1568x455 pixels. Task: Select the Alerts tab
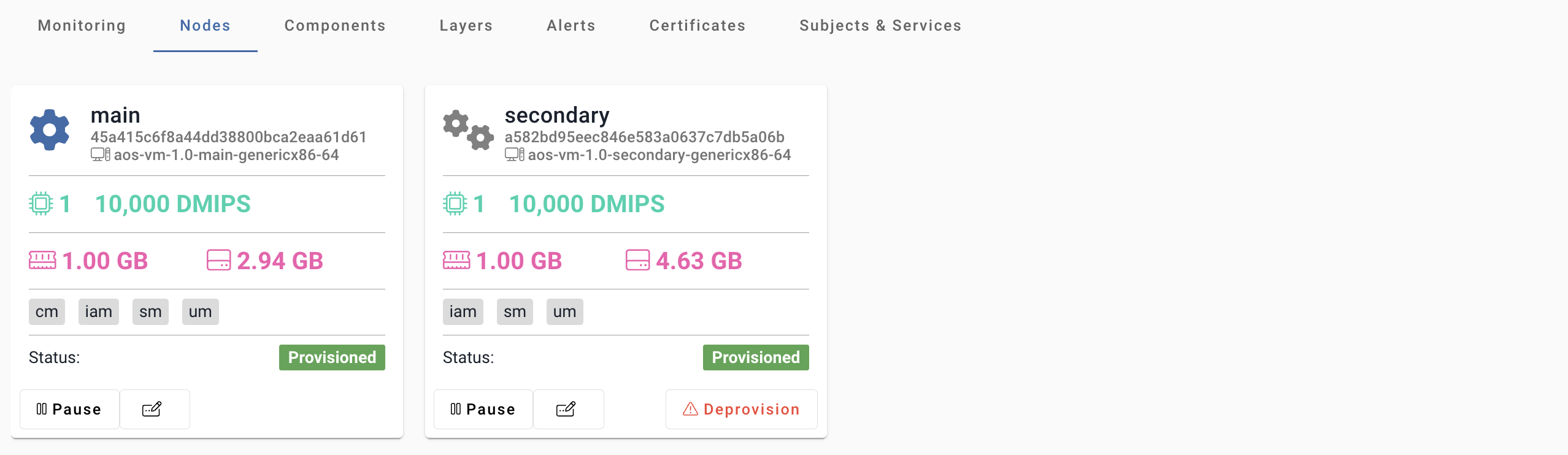[571, 26]
